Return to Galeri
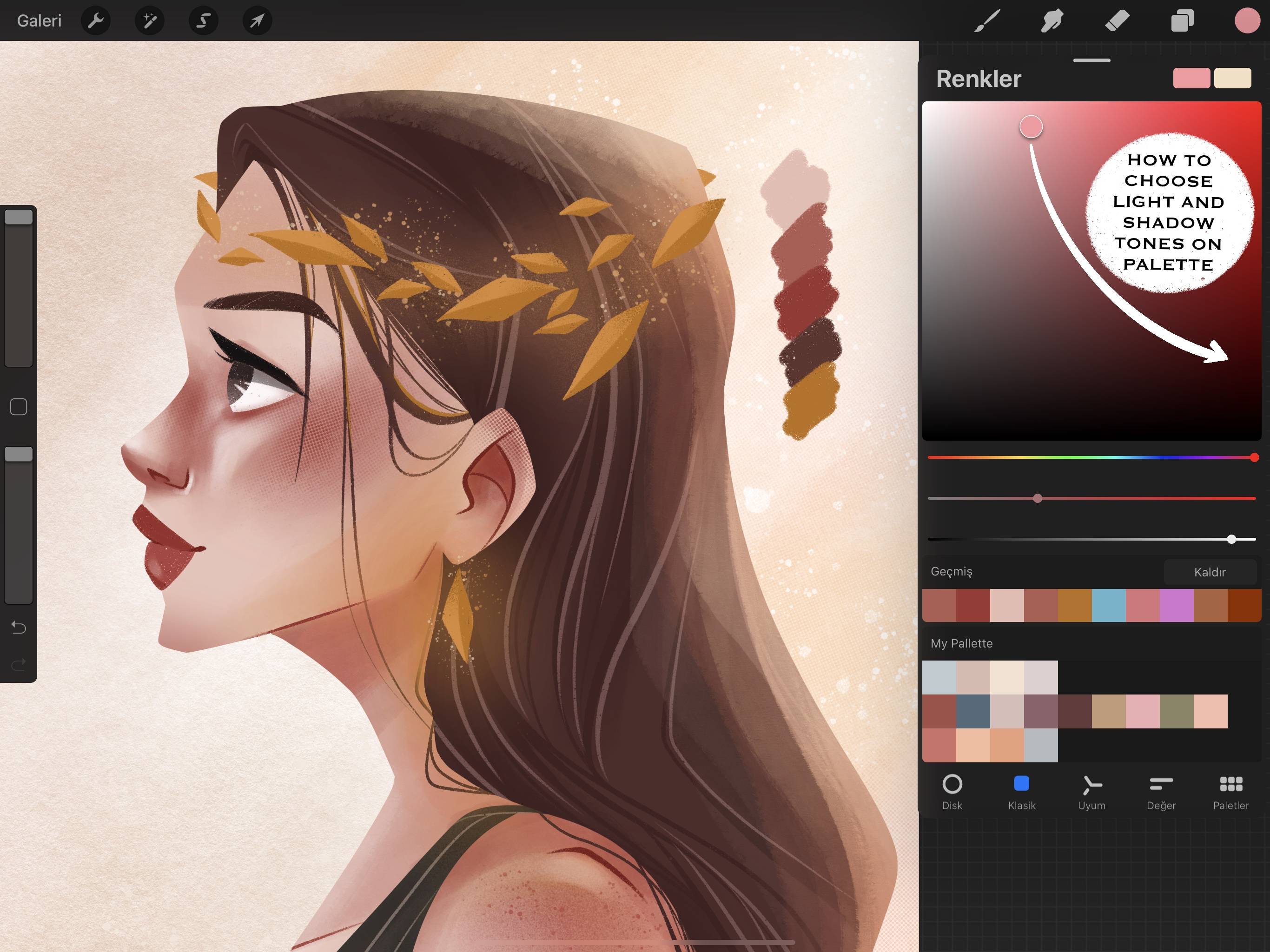The width and height of the screenshot is (1270, 952). pyautogui.click(x=39, y=20)
